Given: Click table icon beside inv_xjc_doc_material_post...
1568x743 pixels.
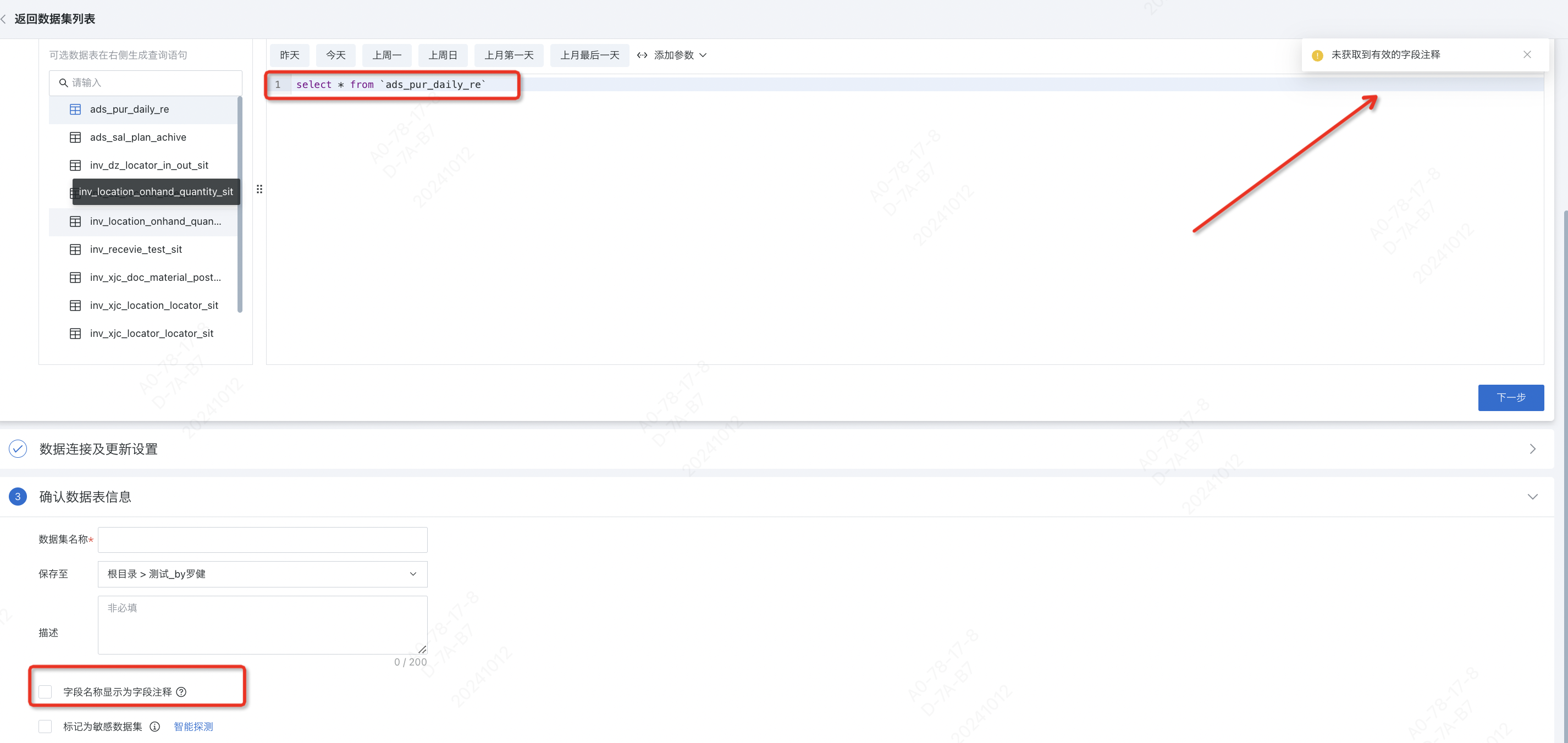Looking at the screenshot, I should coord(75,278).
